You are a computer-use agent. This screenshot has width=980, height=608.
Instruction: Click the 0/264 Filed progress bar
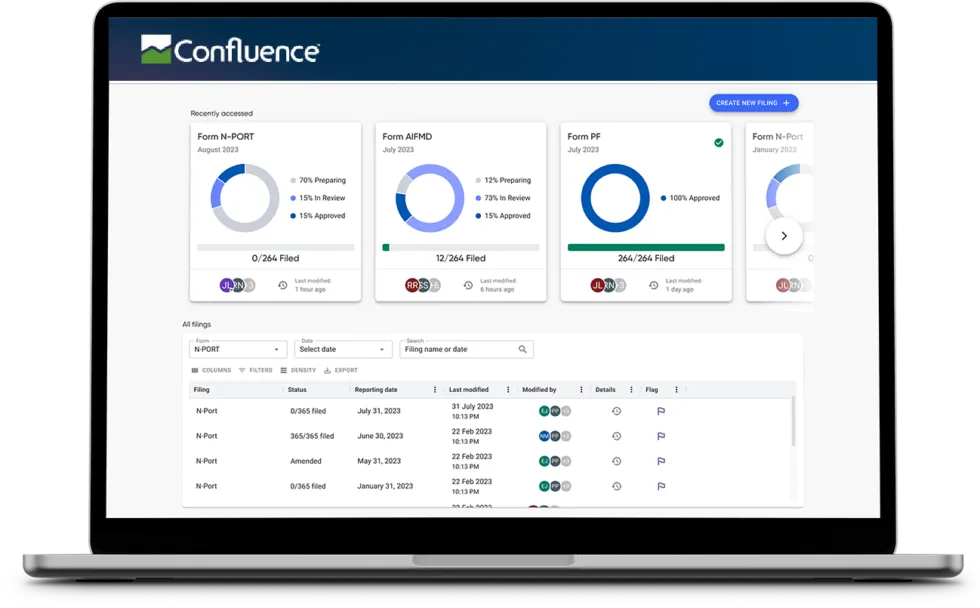click(x=276, y=247)
